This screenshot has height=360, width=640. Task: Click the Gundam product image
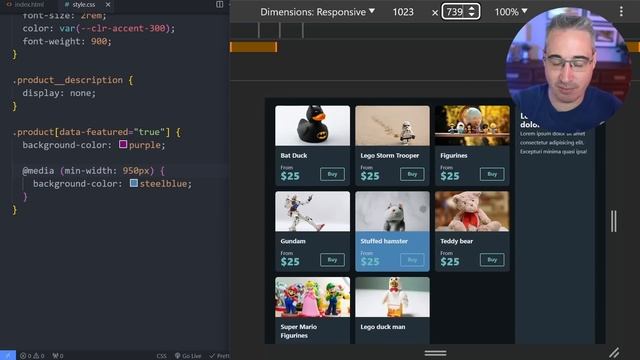click(x=312, y=211)
